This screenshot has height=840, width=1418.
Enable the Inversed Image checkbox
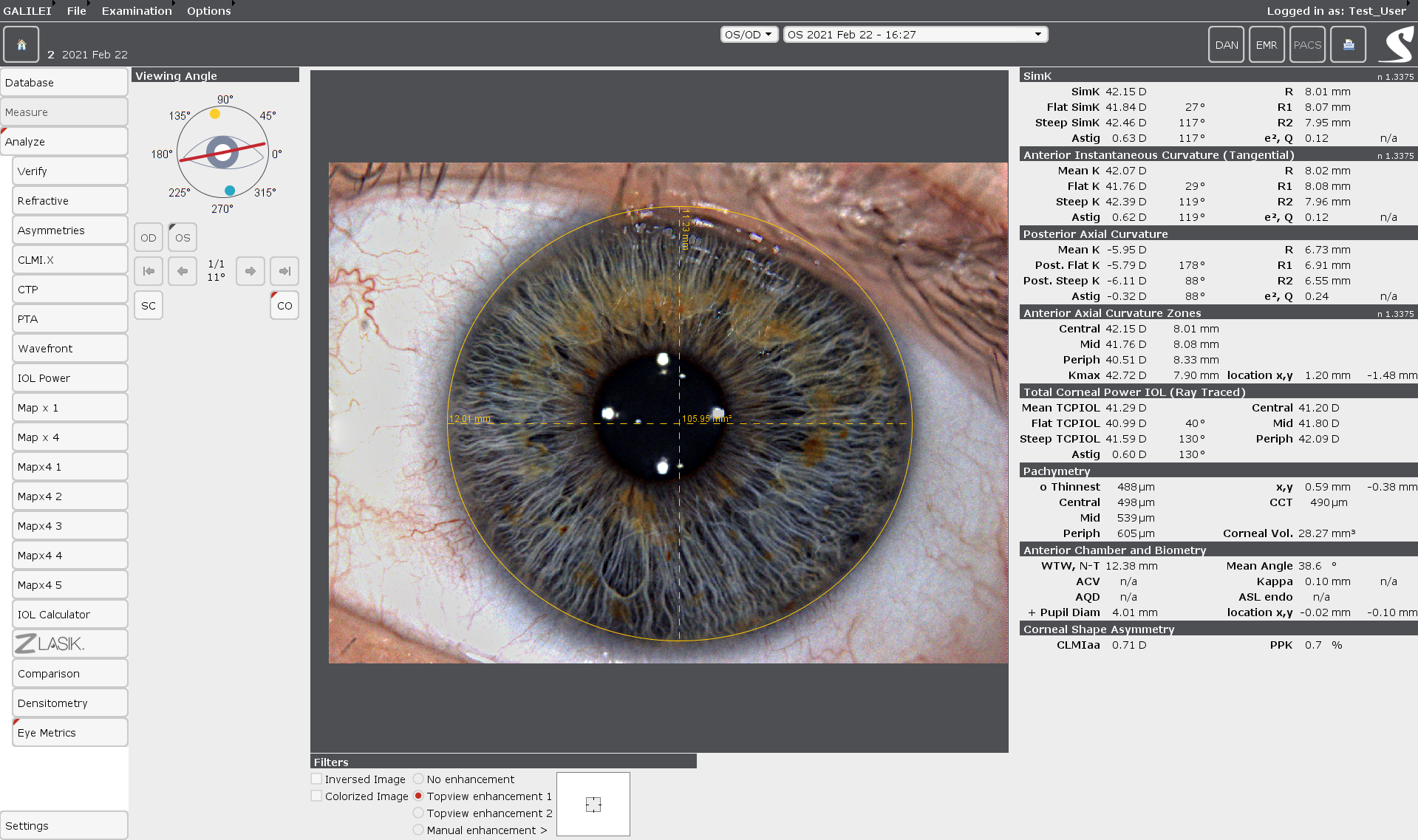316,779
